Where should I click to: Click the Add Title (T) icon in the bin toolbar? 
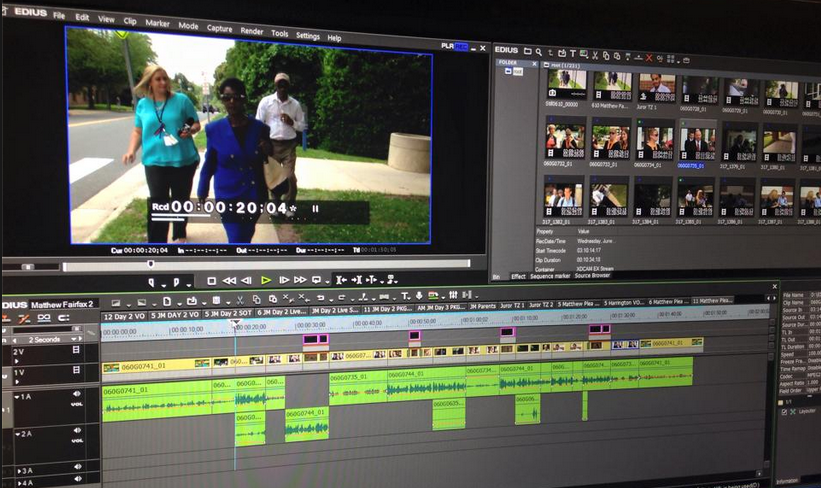pyautogui.click(x=572, y=52)
